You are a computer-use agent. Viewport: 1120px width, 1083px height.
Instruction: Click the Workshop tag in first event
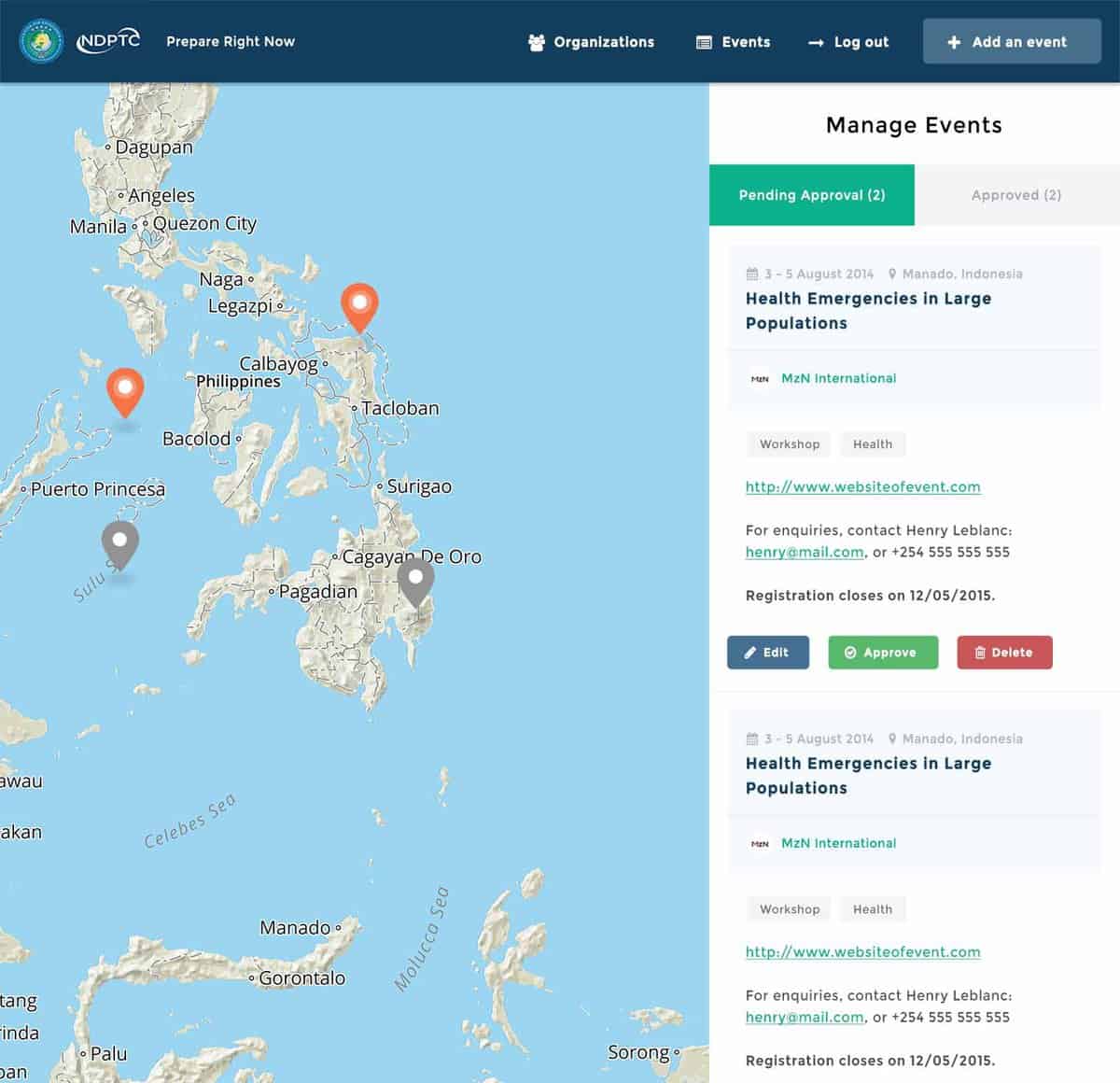[x=790, y=444]
